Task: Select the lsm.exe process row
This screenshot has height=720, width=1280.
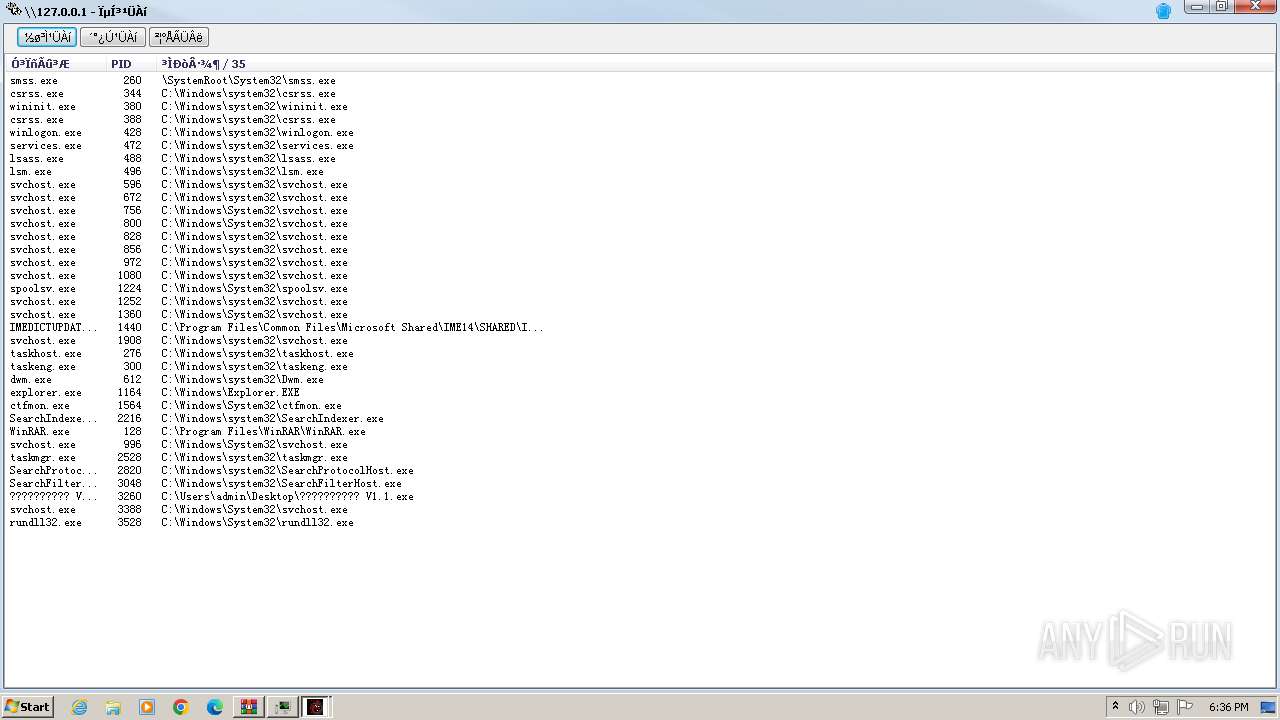Action: [x=640, y=171]
